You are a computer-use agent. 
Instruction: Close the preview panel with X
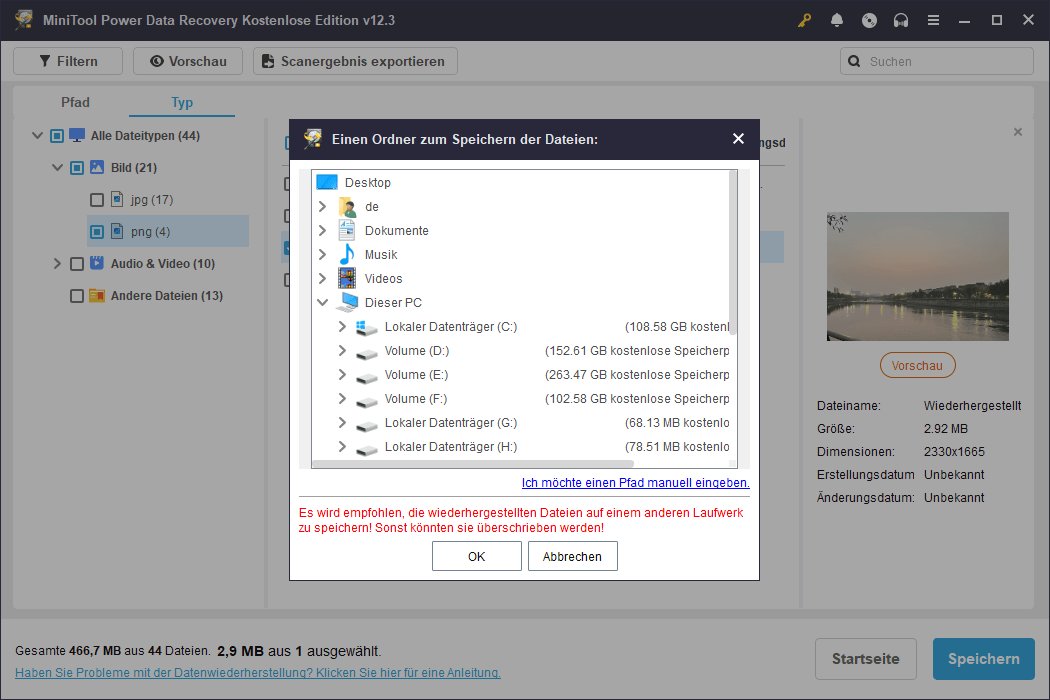pos(1017,132)
